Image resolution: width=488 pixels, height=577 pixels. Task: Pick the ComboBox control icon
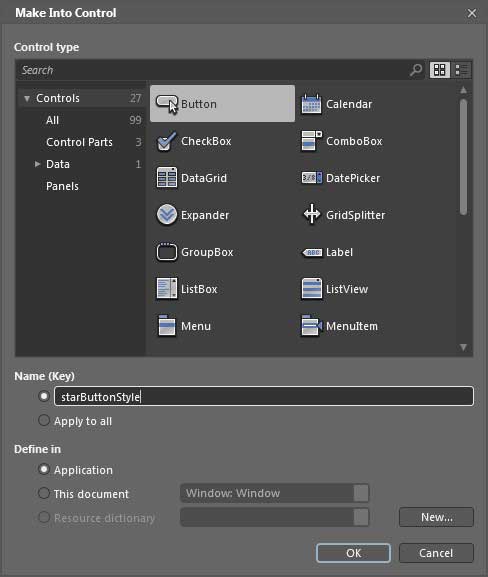(311, 141)
